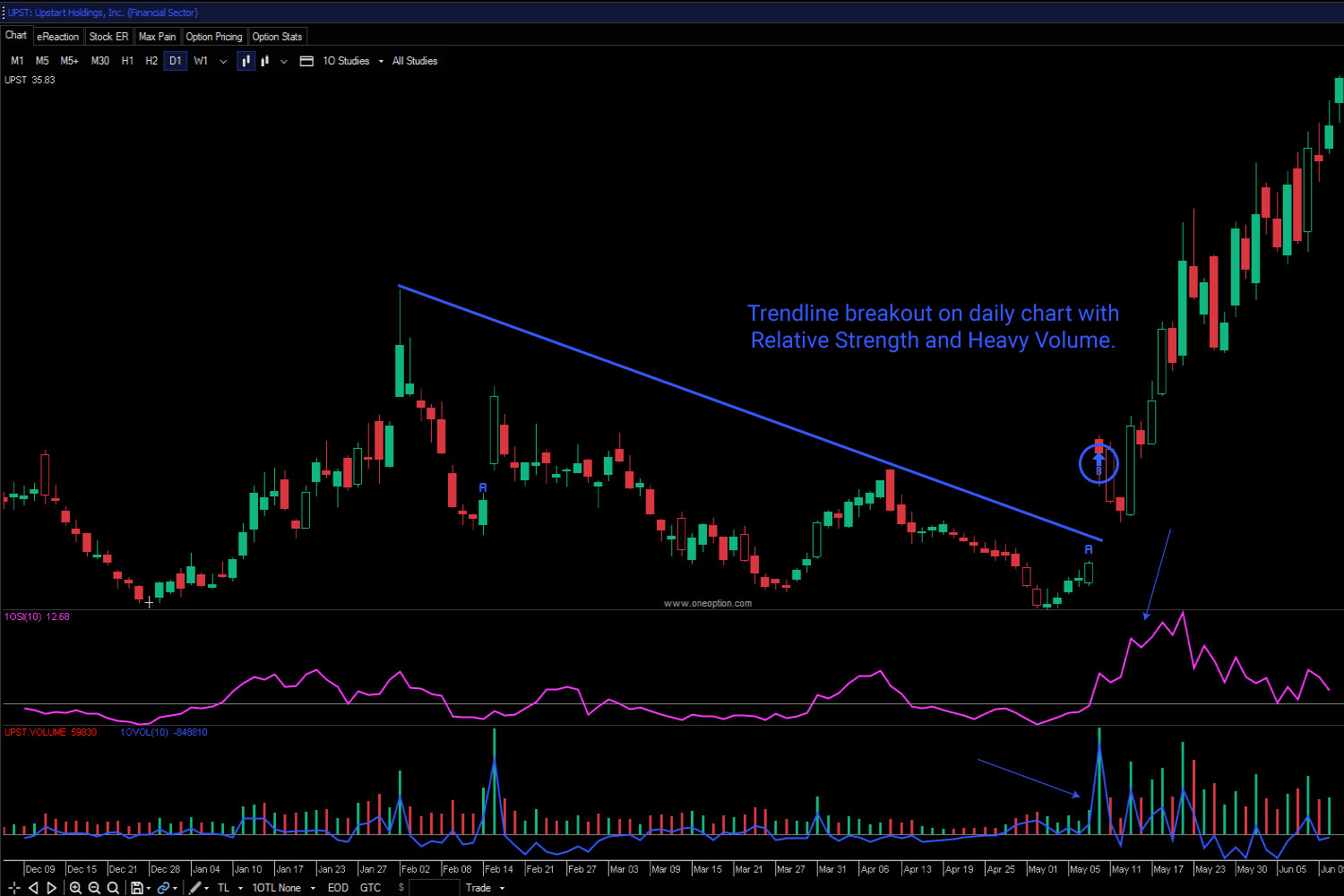This screenshot has width=1344, height=896.
Task: Click the search magnifier without plus sign
Action: [112, 887]
